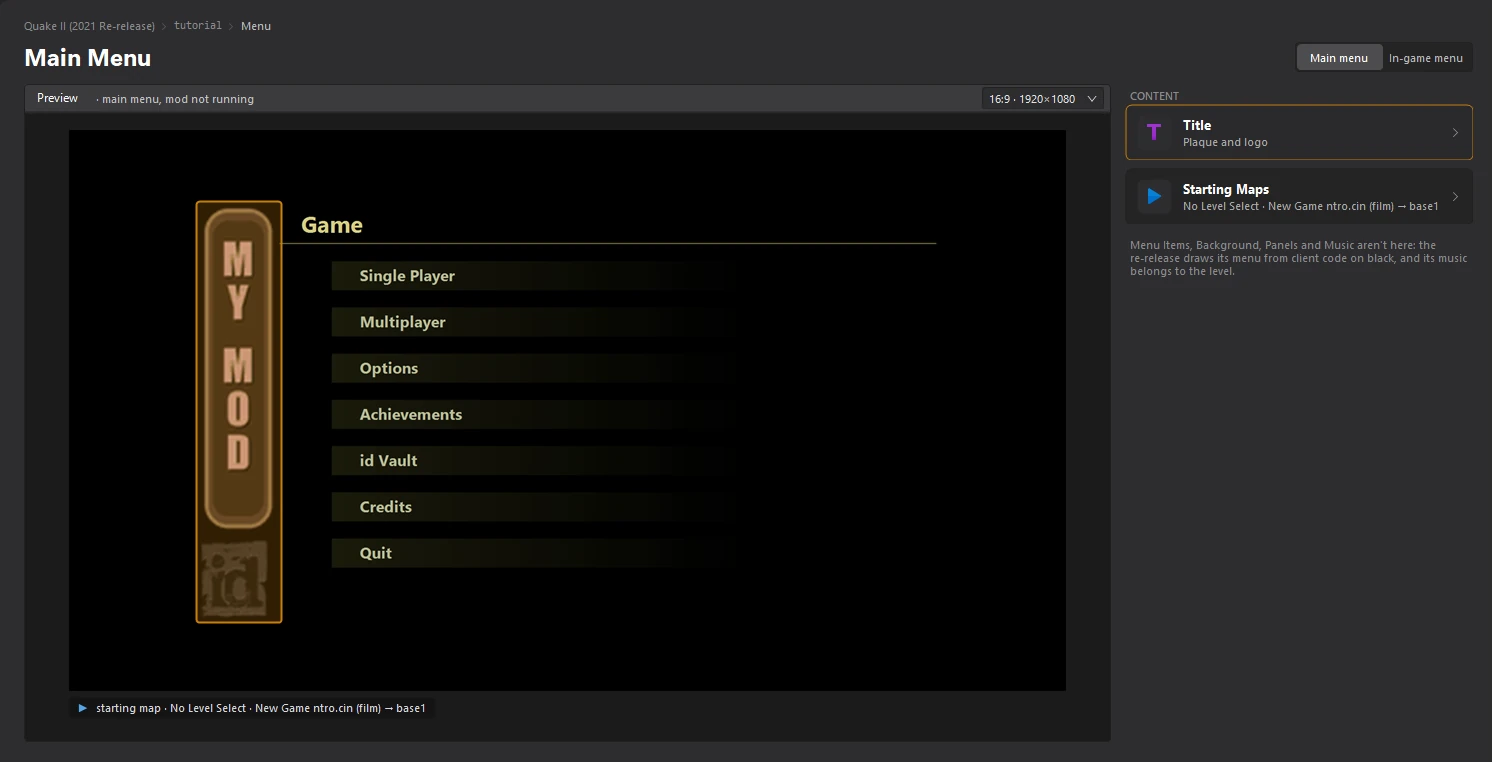The width and height of the screenshot is (1493, 762).
Task: Click the Main Menu page heading
Action: tap(88, 58)
